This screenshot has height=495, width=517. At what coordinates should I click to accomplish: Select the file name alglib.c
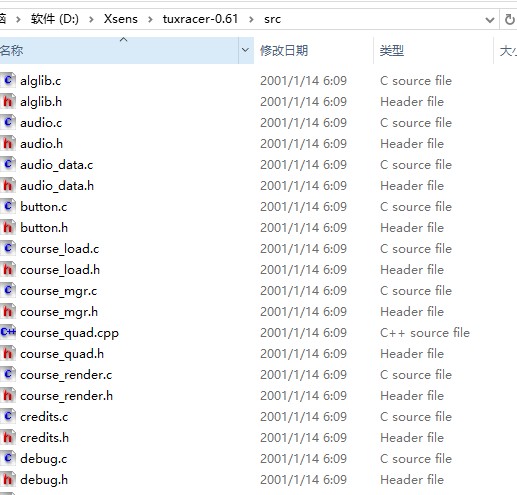tap(41, 81)
